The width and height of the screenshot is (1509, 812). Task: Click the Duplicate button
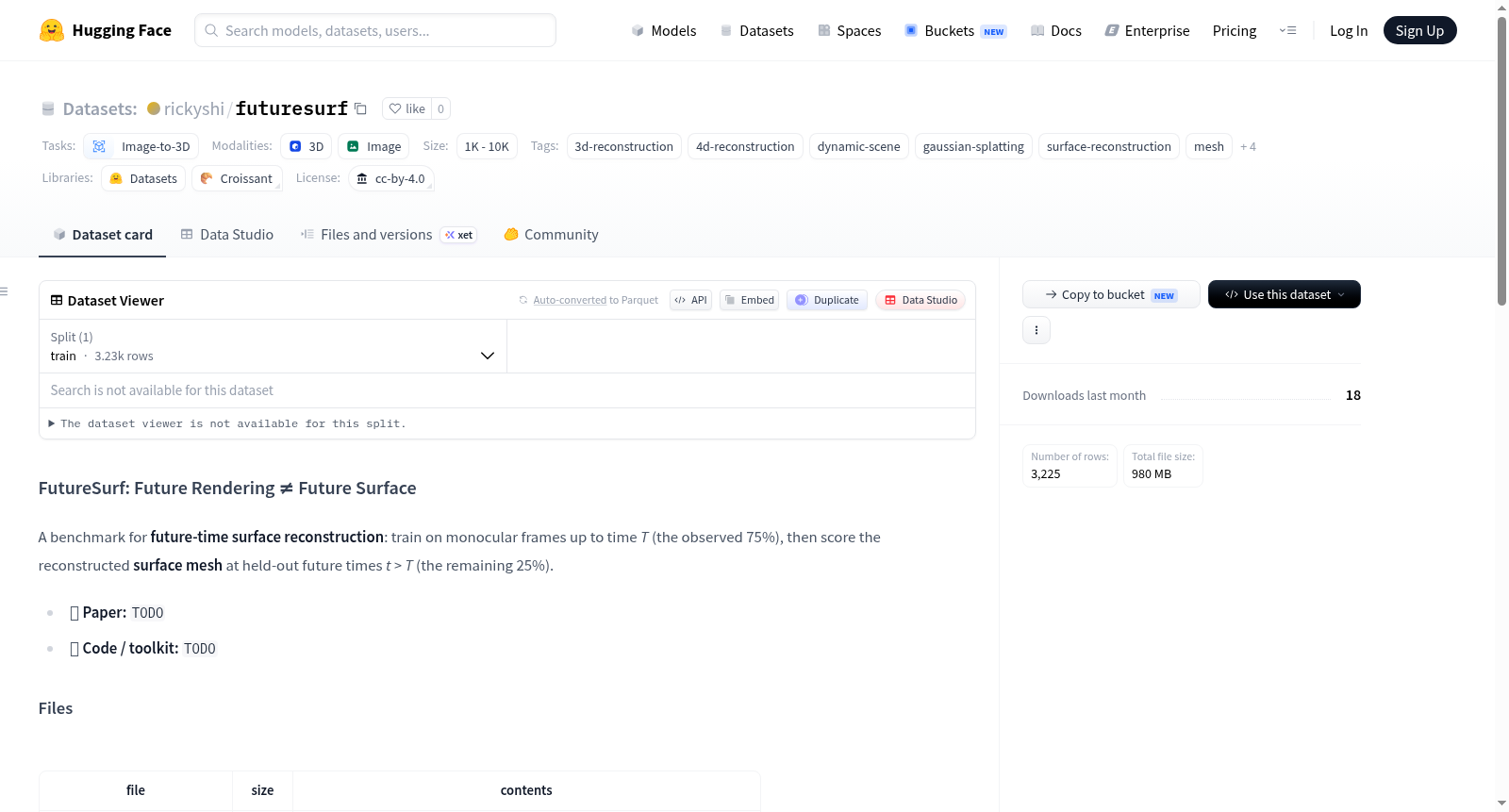click(827, 300)
